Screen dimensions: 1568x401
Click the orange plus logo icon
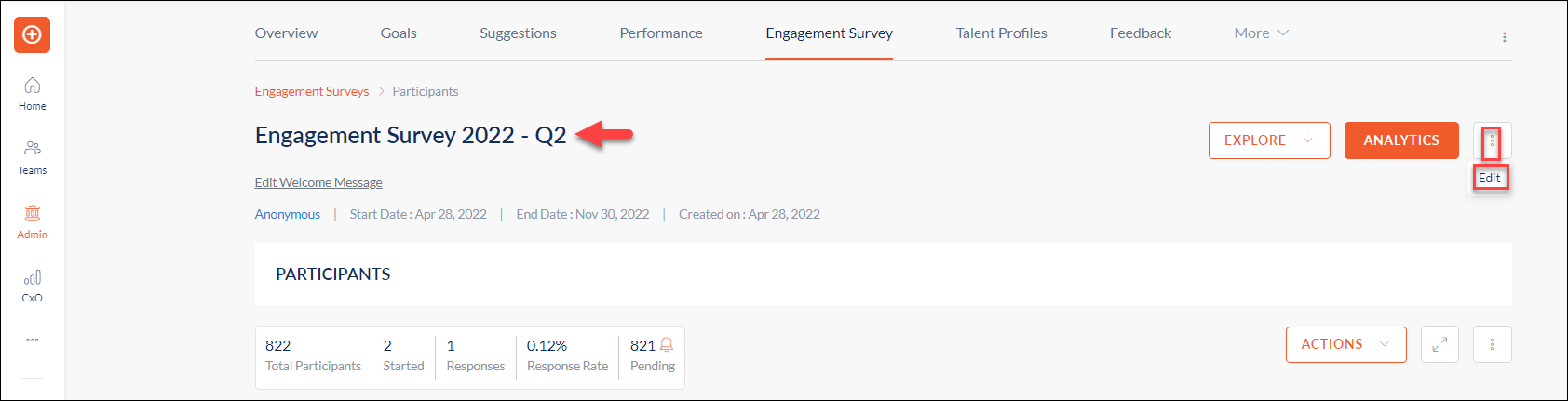pyautogui.click(x=32, y=35)
